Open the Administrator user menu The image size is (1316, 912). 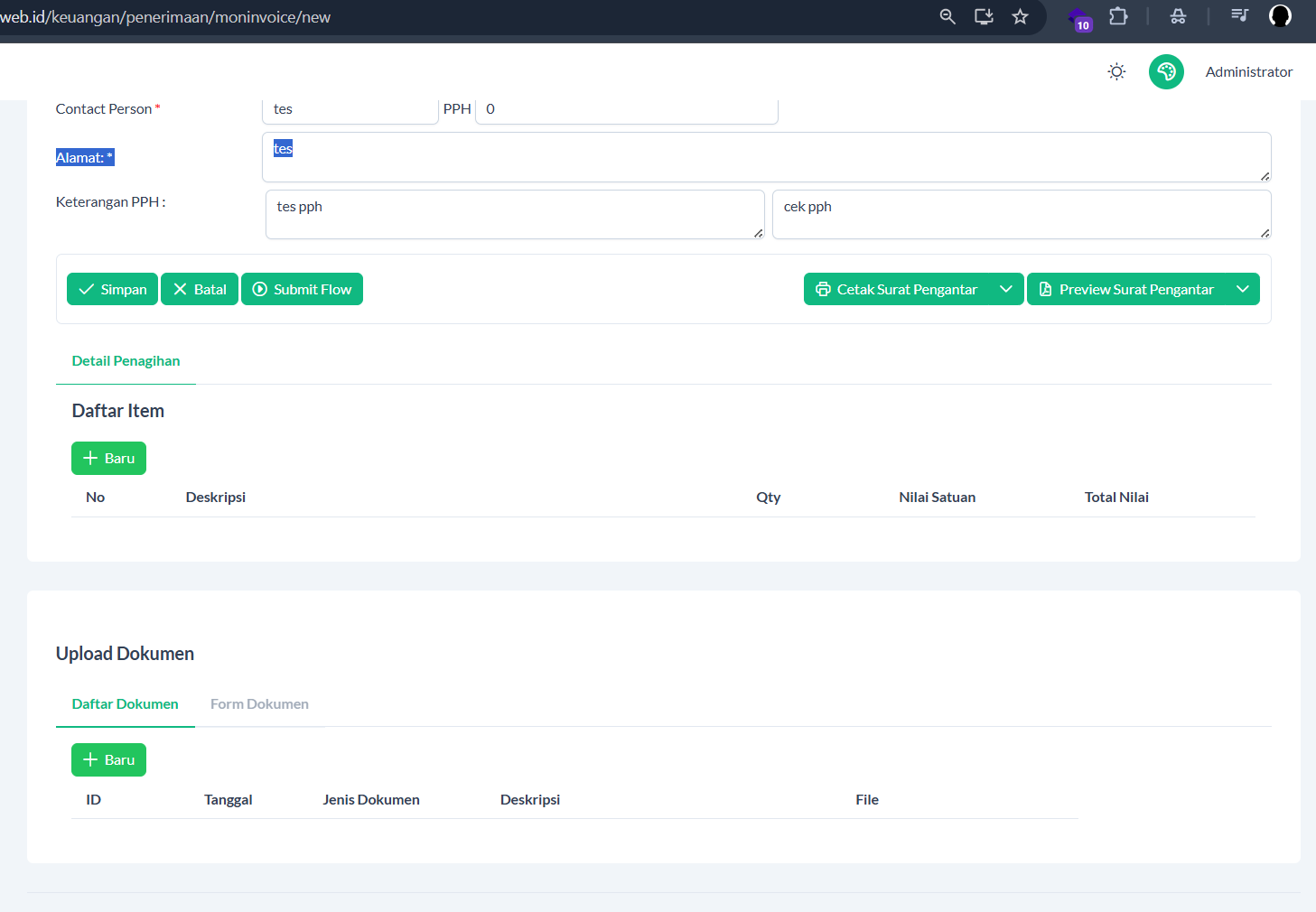click(x=1248, y=72)
